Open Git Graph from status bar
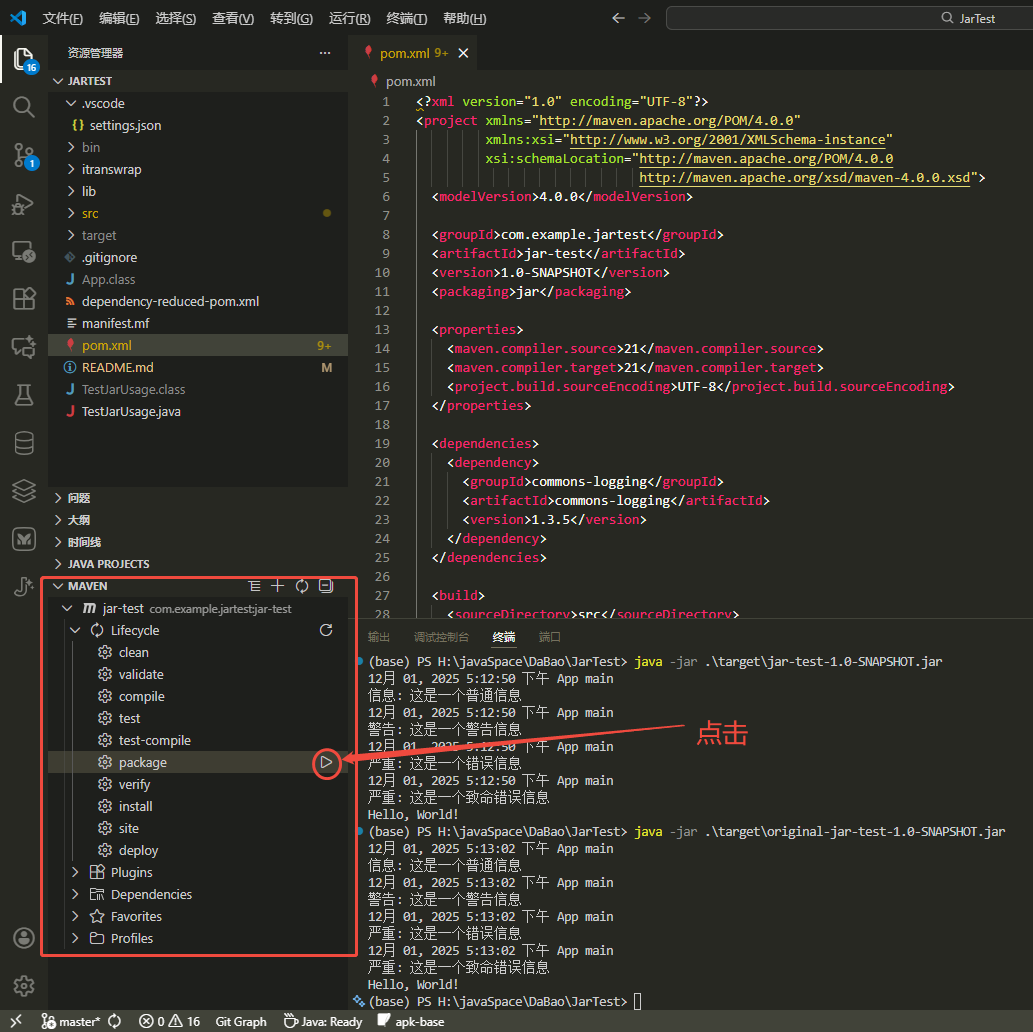This screenshot has width=1033, height=1032. (x=241, y=1021)
